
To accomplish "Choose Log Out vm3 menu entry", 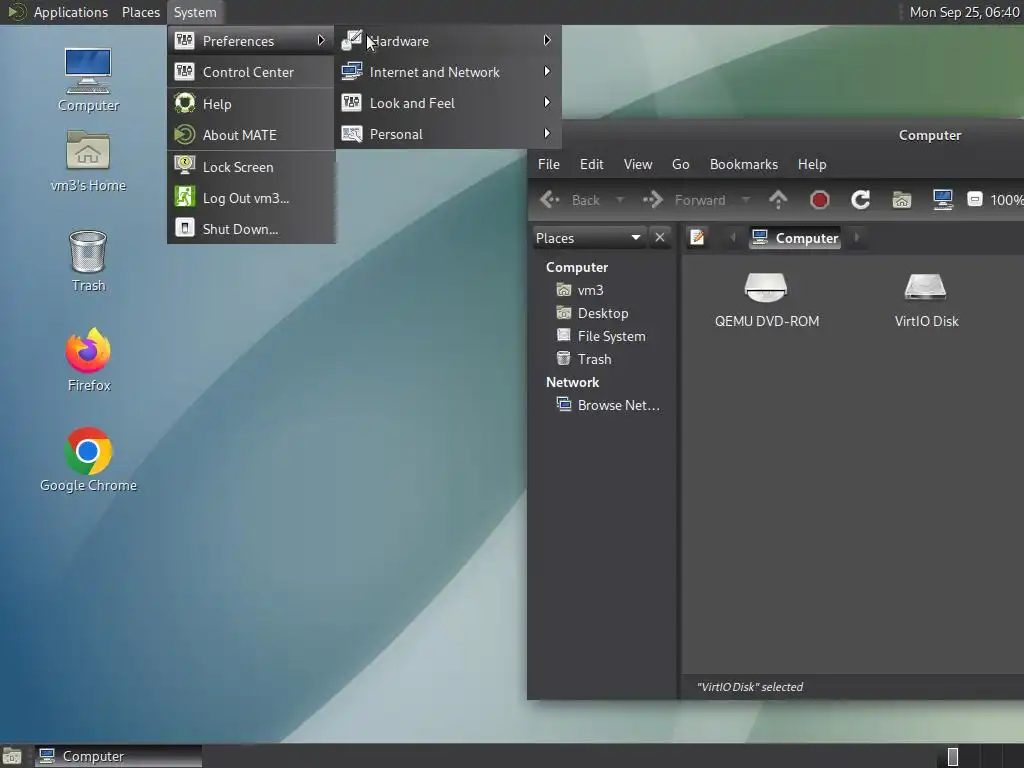I will (x=251, y=198).
